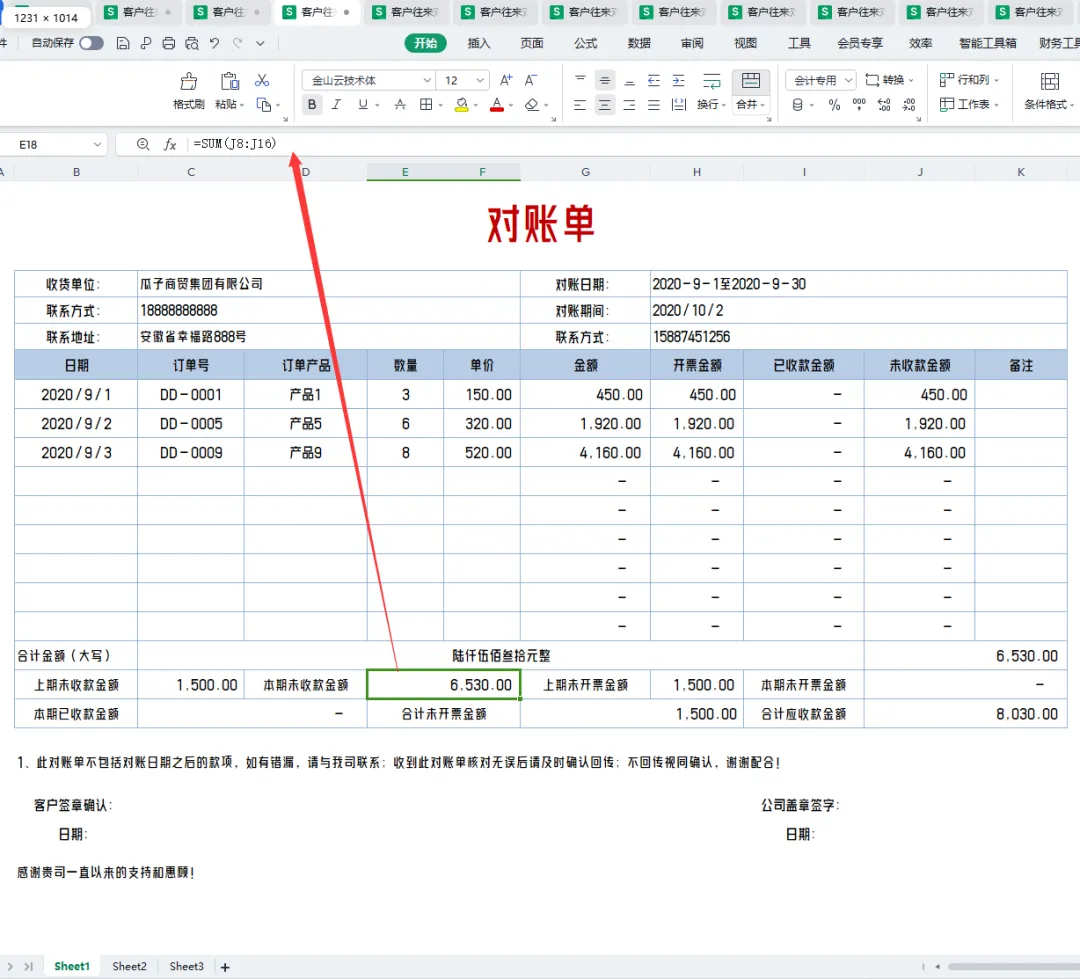Image resolution: width=1080 pixels, height=979 pixels.
Task: Open the 合并 merge cells dropdown
Action: click(x=751, y=105)
